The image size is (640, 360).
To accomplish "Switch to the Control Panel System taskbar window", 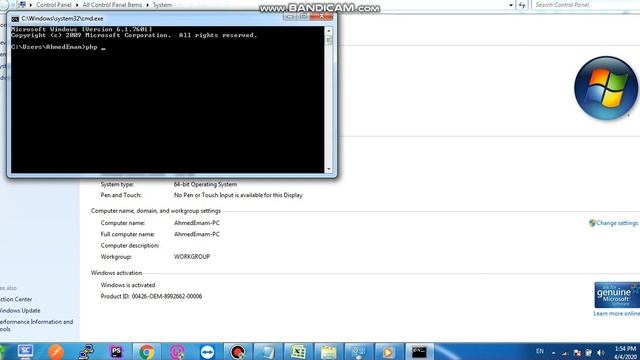I will (x=358, y=351).
